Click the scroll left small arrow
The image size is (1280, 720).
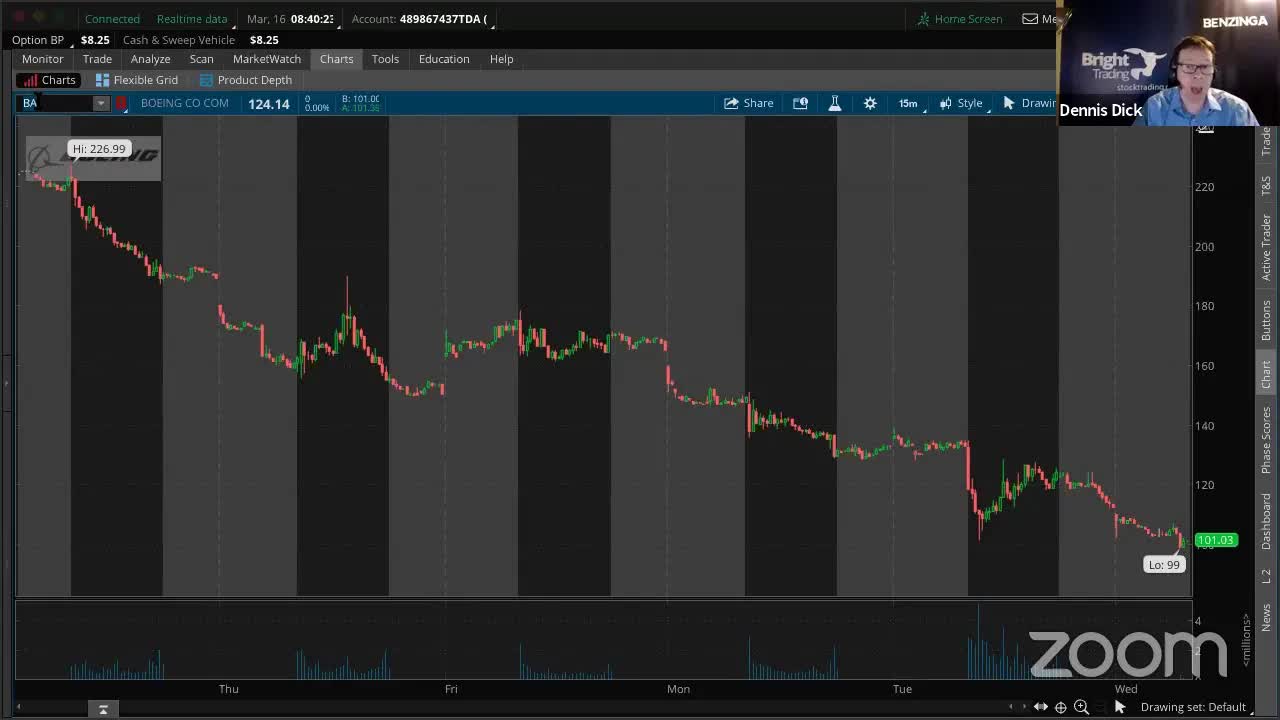tap(1010, 707)
